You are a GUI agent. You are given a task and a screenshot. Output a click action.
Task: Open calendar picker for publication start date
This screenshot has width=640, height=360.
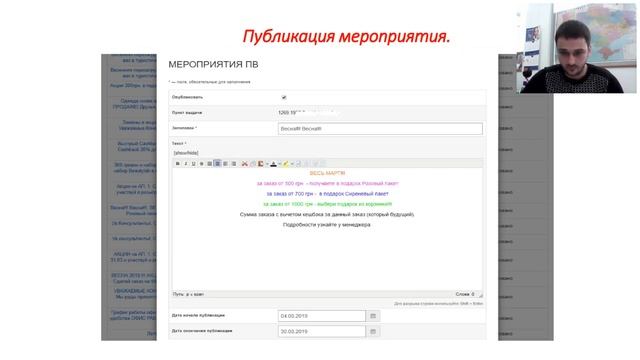coord(373,316)
